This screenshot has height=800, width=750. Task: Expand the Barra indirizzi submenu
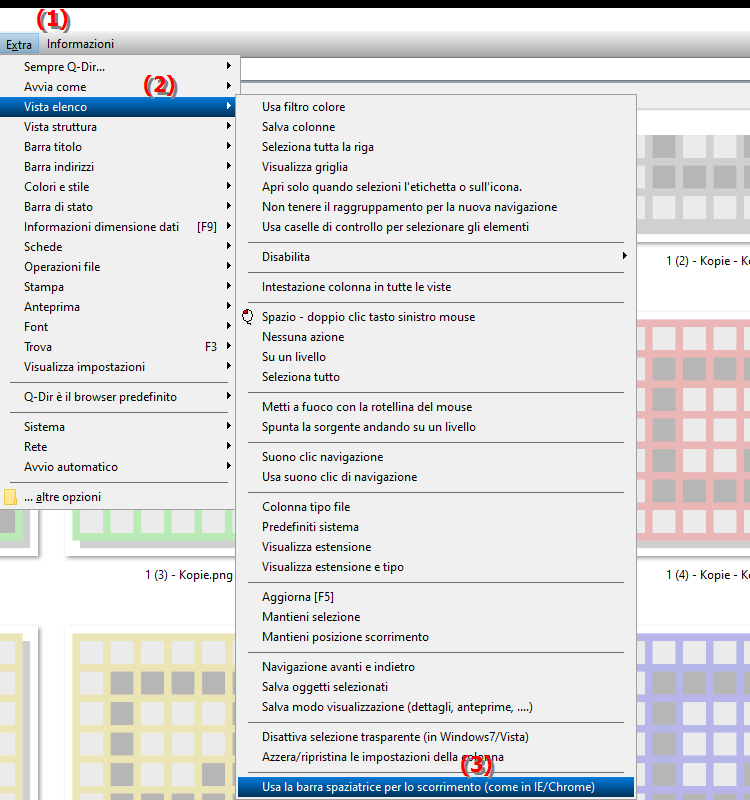(117, 167)
